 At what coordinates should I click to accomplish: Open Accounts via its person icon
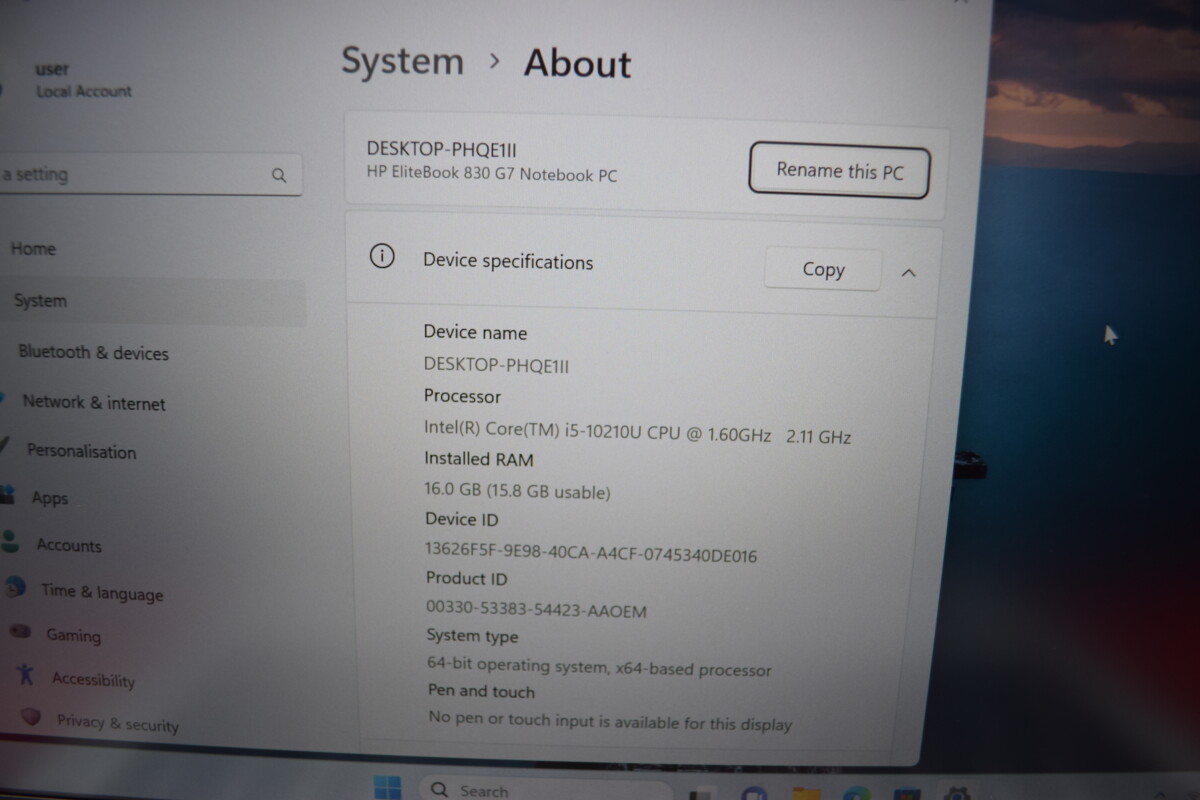point(10,542)
